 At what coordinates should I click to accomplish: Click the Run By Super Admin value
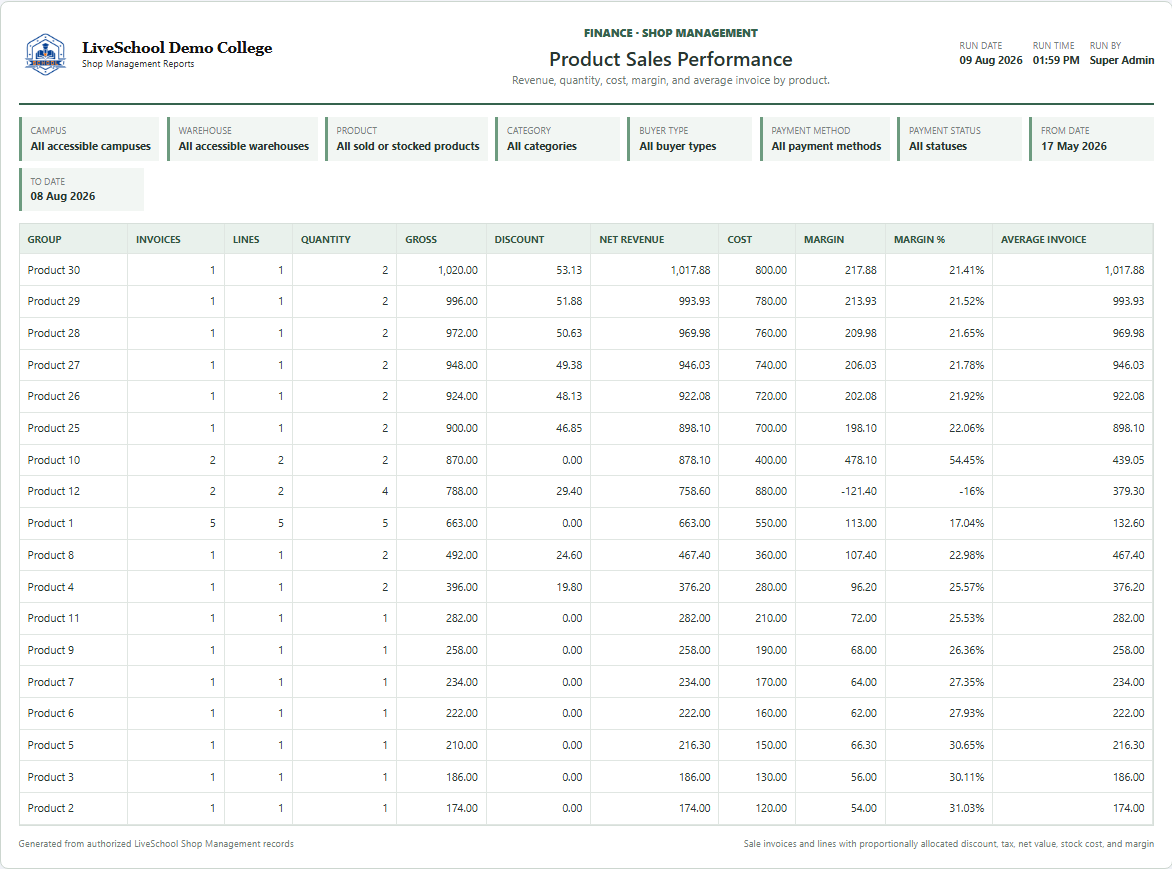click(1121, 61)
